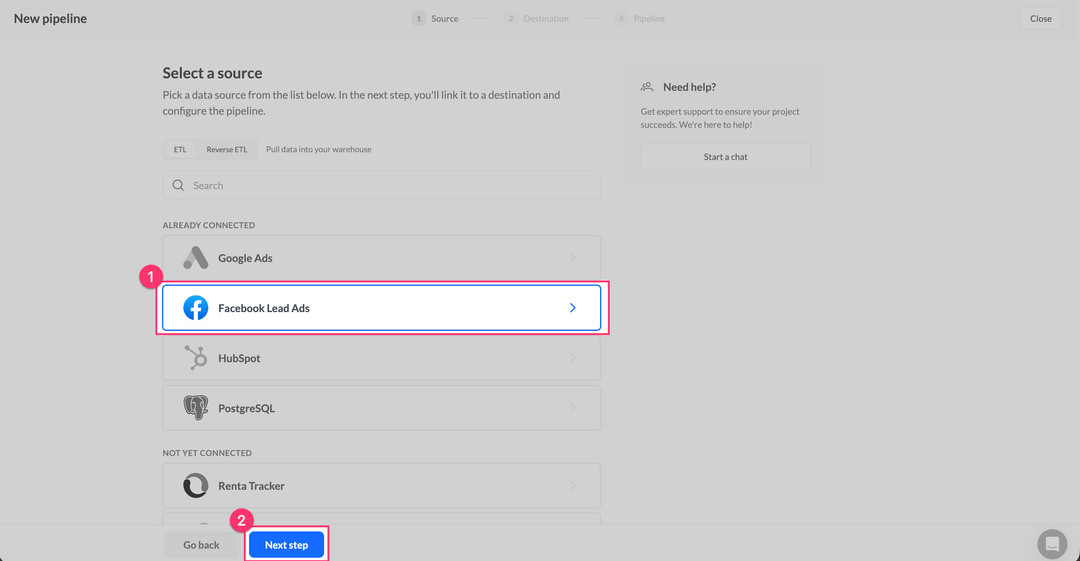Switch to the ETL tab

[x=180, y=150]
